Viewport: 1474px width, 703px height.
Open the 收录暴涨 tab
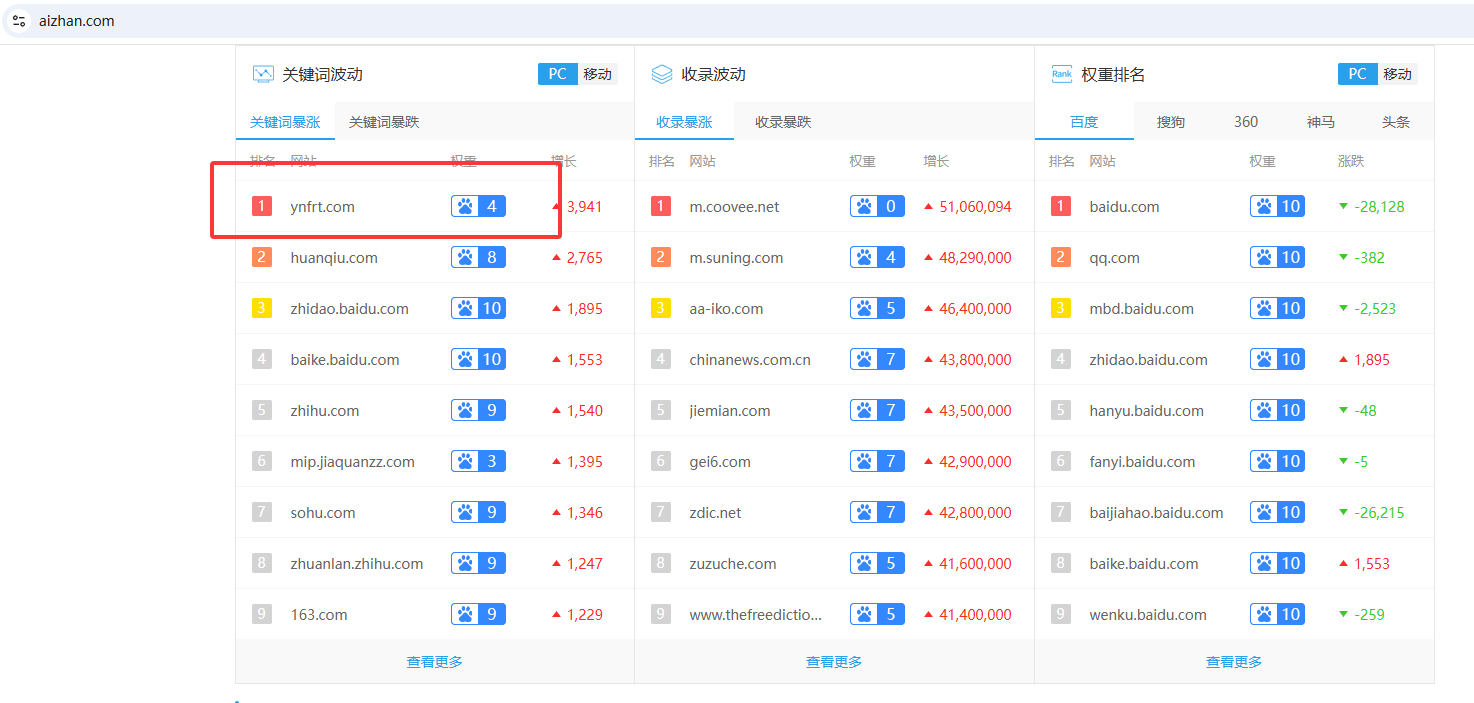tap(684, 122)
